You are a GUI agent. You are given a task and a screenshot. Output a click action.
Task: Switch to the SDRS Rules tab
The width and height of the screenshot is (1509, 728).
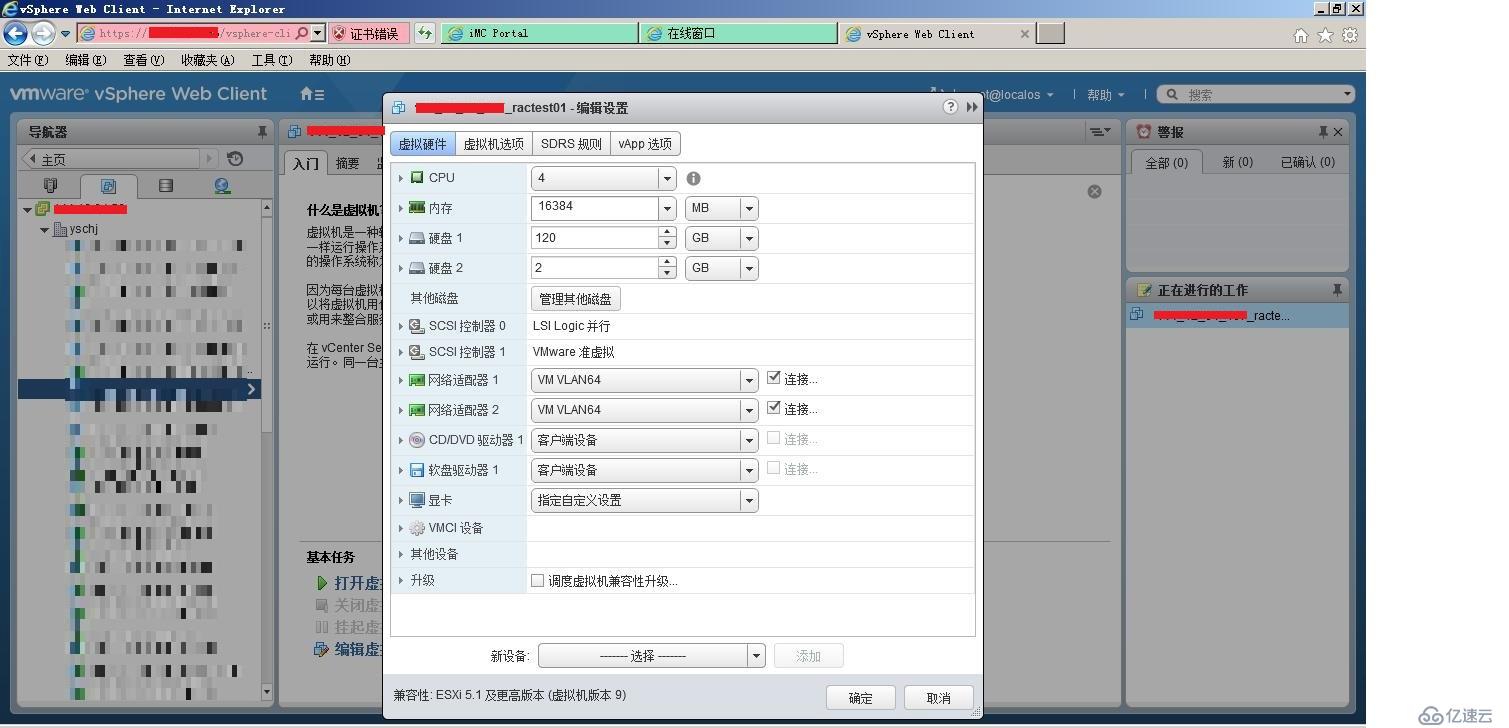coord(571,144)
